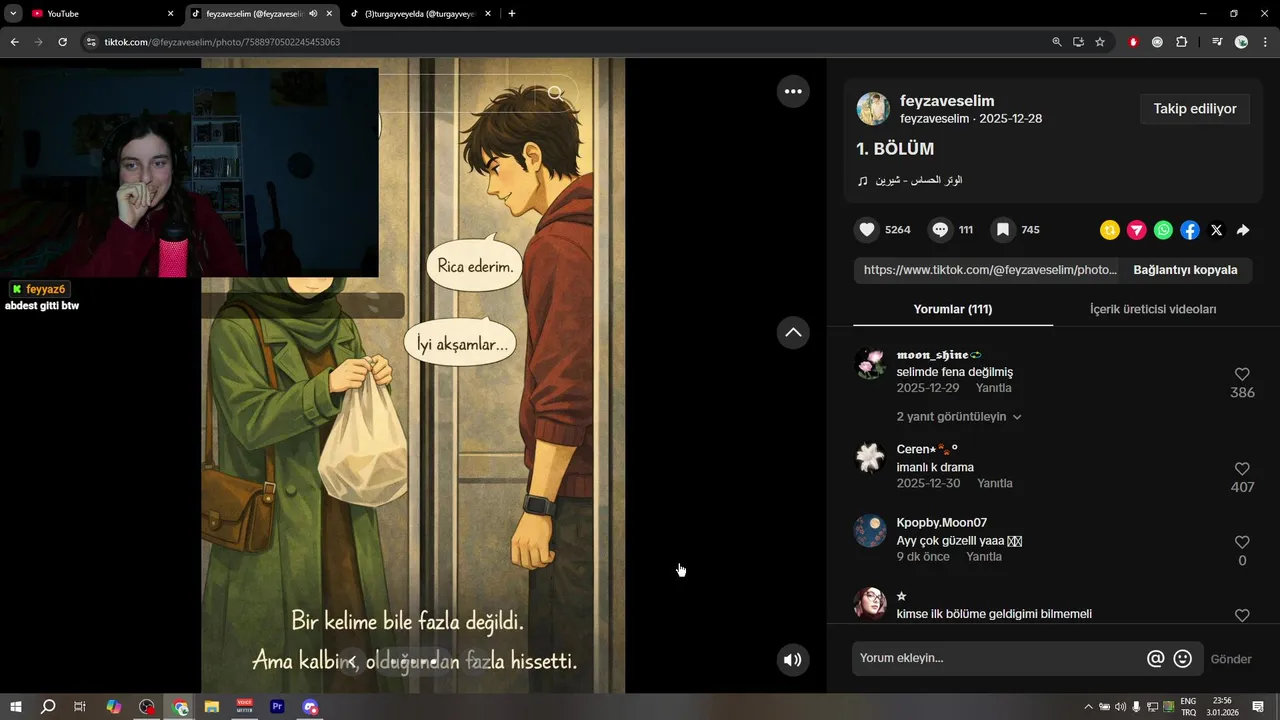Open the sound link below 1. BÖLÜM
This screenshot has height=720, width=1280.
click(910, 180)
